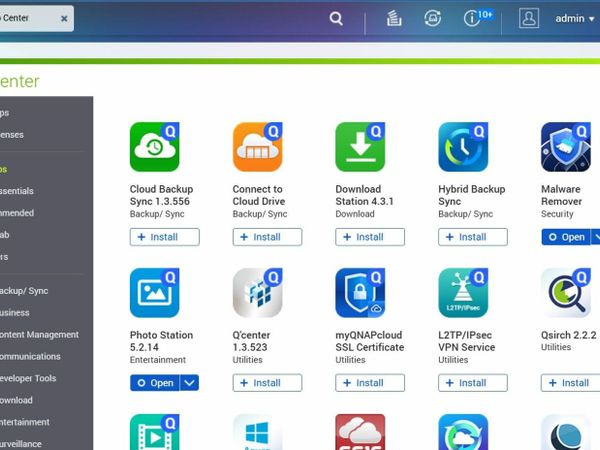The height and width of the screenshot is (450, 600).
Task: Click the Hybrid Backup Sync title text
Action: tap(471, 195)
